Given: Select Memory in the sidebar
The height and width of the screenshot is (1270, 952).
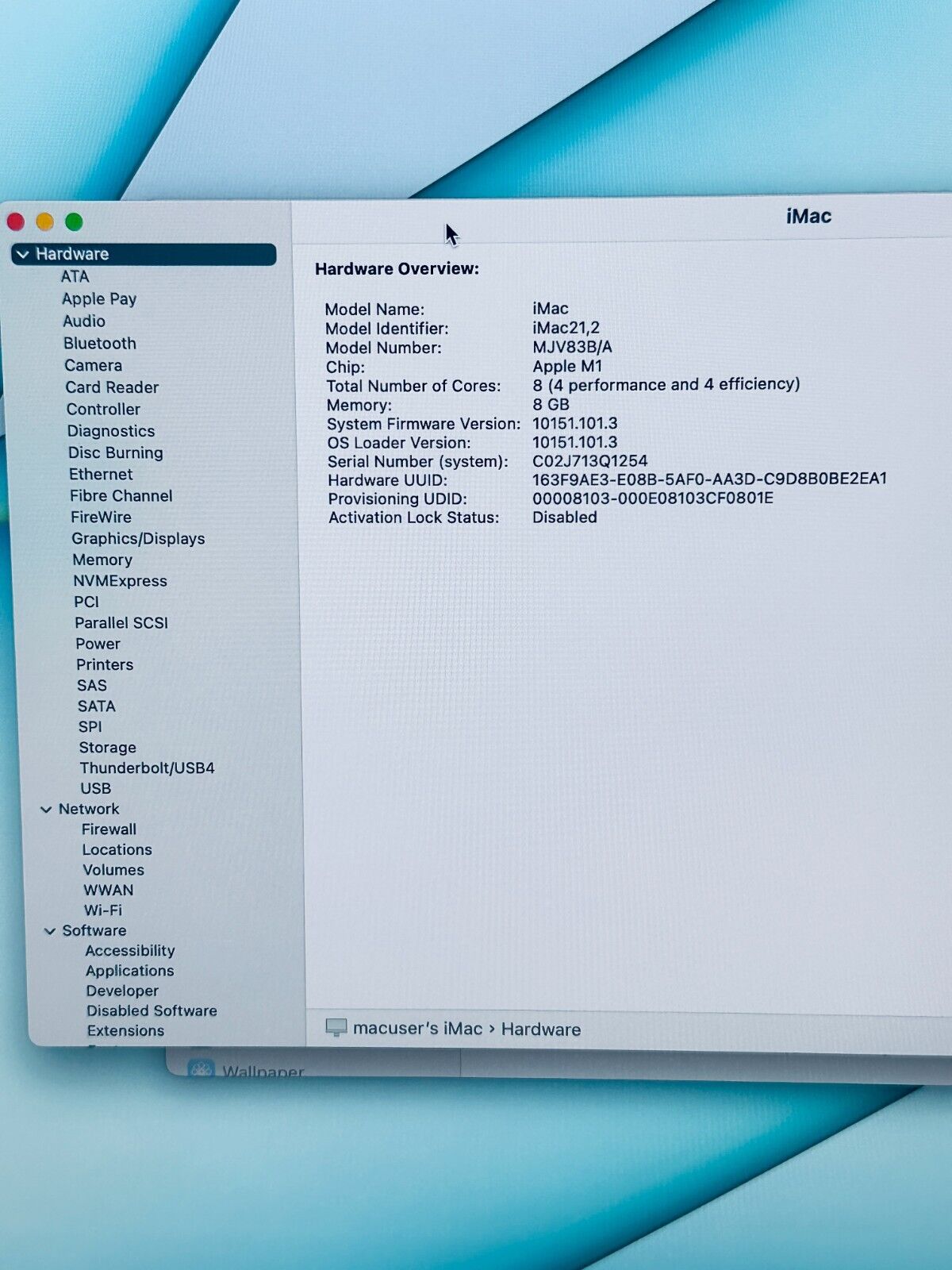Looking at the screenshot, I should click(x=102, y=560).
